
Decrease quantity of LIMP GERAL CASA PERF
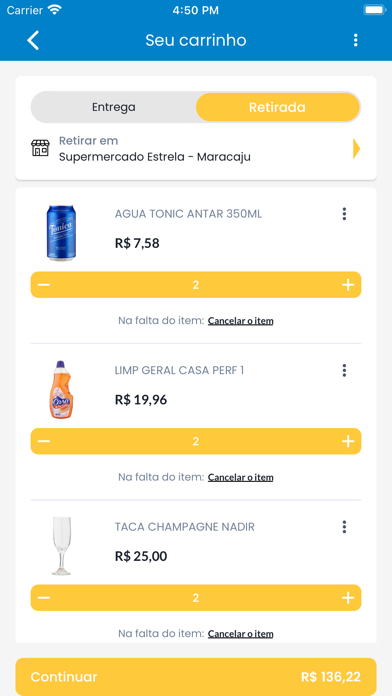click(x=44, y=441)
